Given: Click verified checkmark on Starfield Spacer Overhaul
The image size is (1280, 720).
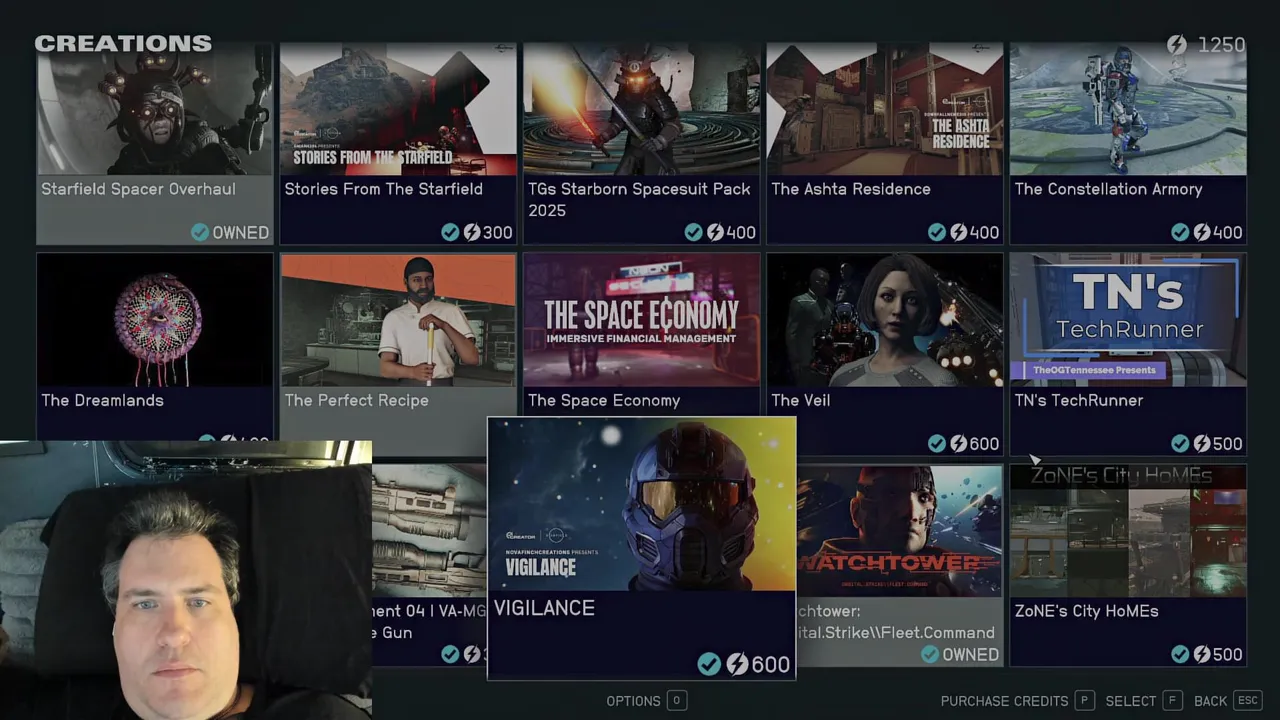Looking at the screenshot, I should (x=200, y=232).
